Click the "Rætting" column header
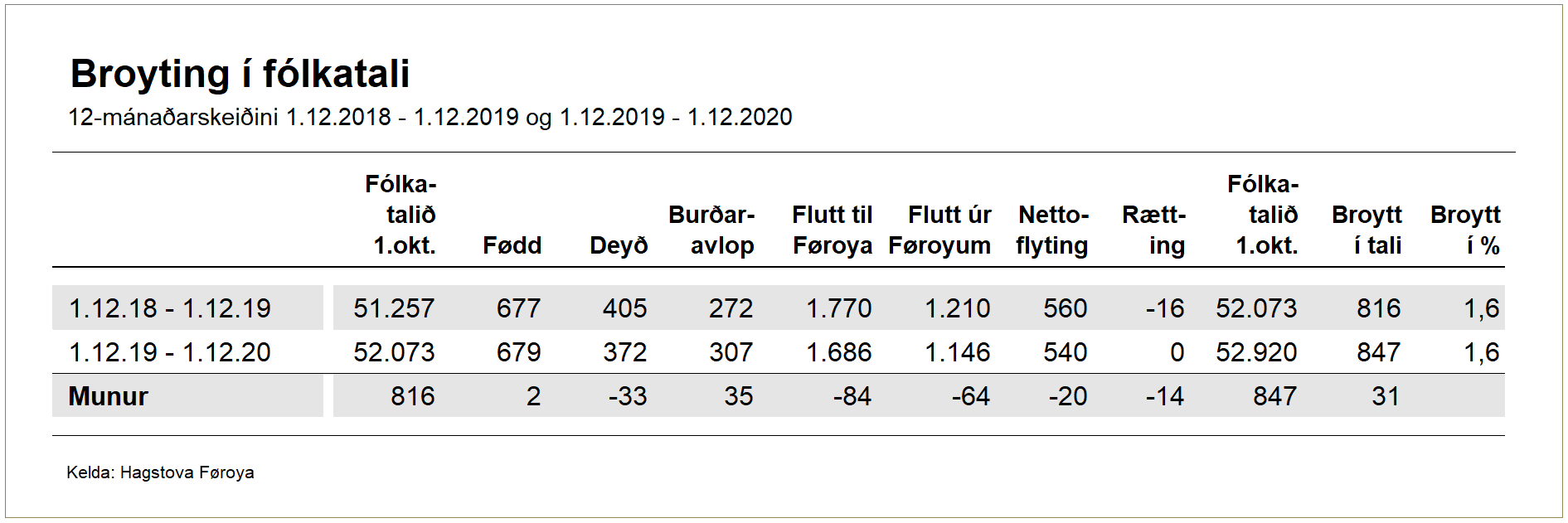The height and width of the screenshot is (523, 1568). 1154,230
